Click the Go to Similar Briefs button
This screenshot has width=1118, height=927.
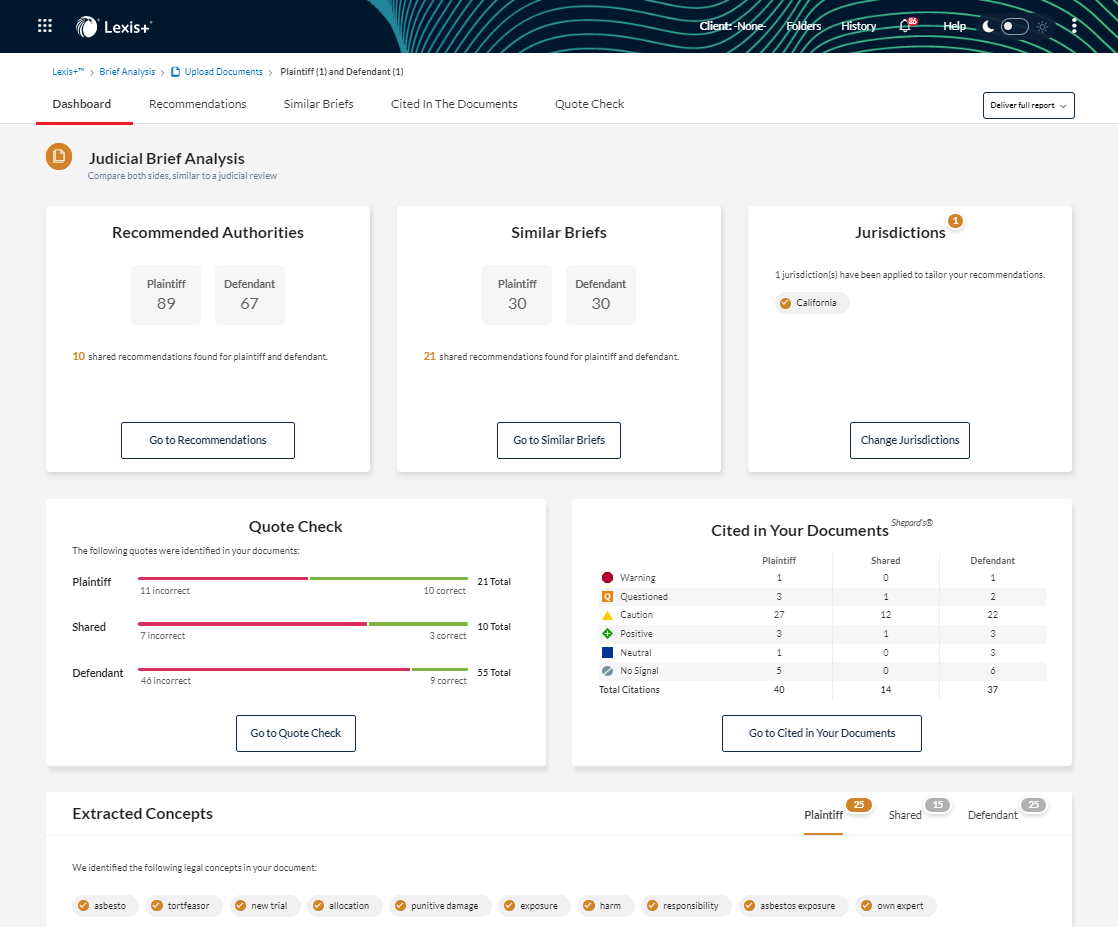(x=558, y=440)
